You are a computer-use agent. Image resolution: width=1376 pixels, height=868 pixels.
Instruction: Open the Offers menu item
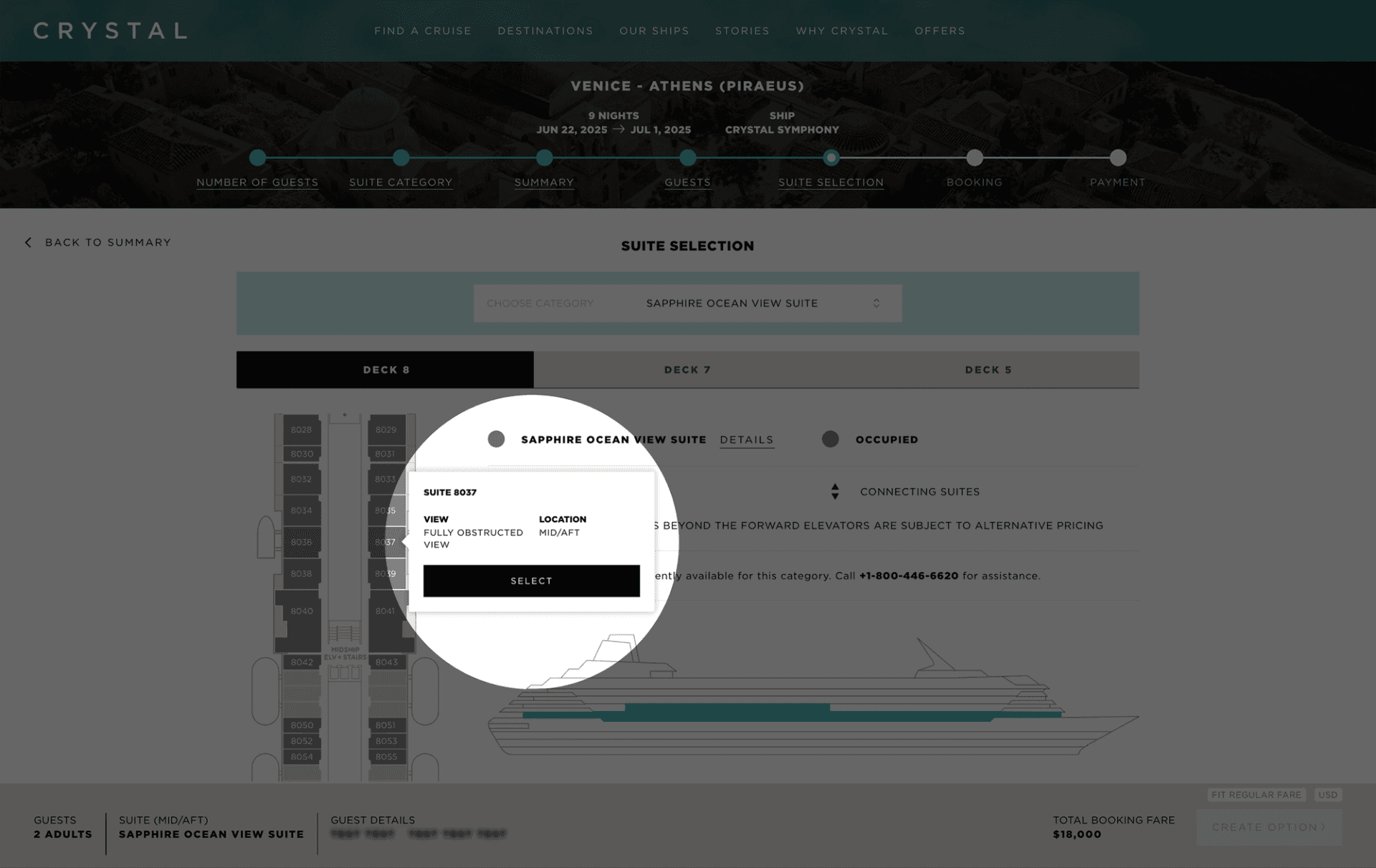coord(940,31)
